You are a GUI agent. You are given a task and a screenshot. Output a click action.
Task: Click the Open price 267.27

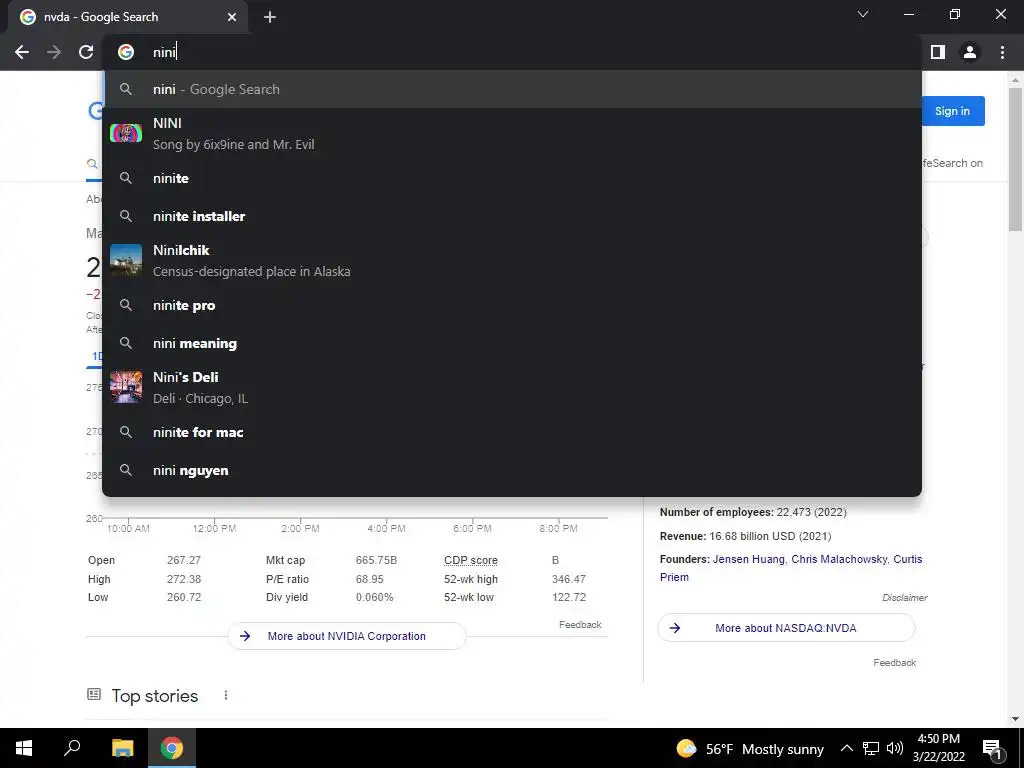[x=184, y=560]
